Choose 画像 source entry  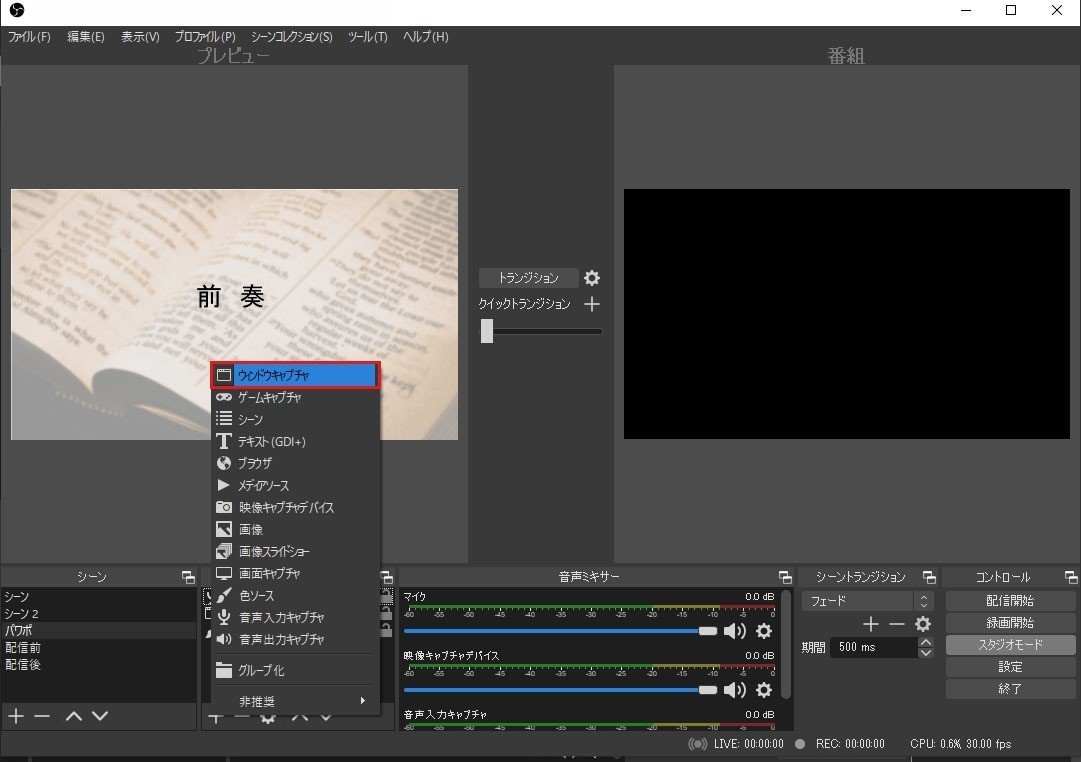[x=296, y=530]
